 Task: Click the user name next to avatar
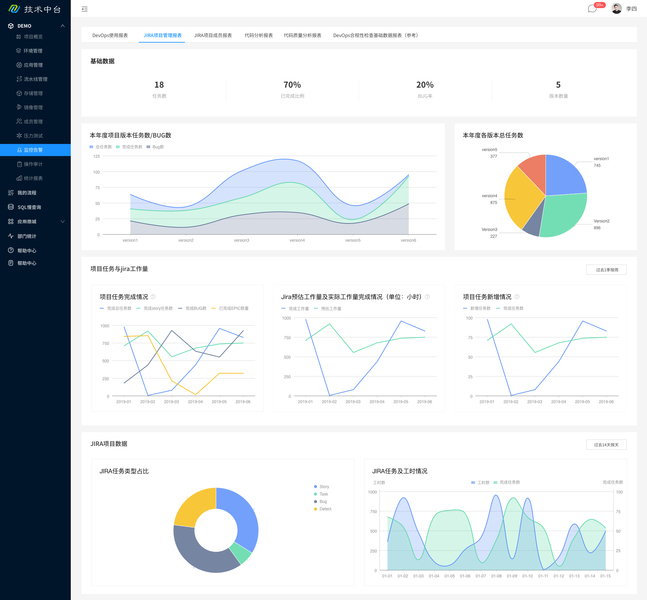631,9
